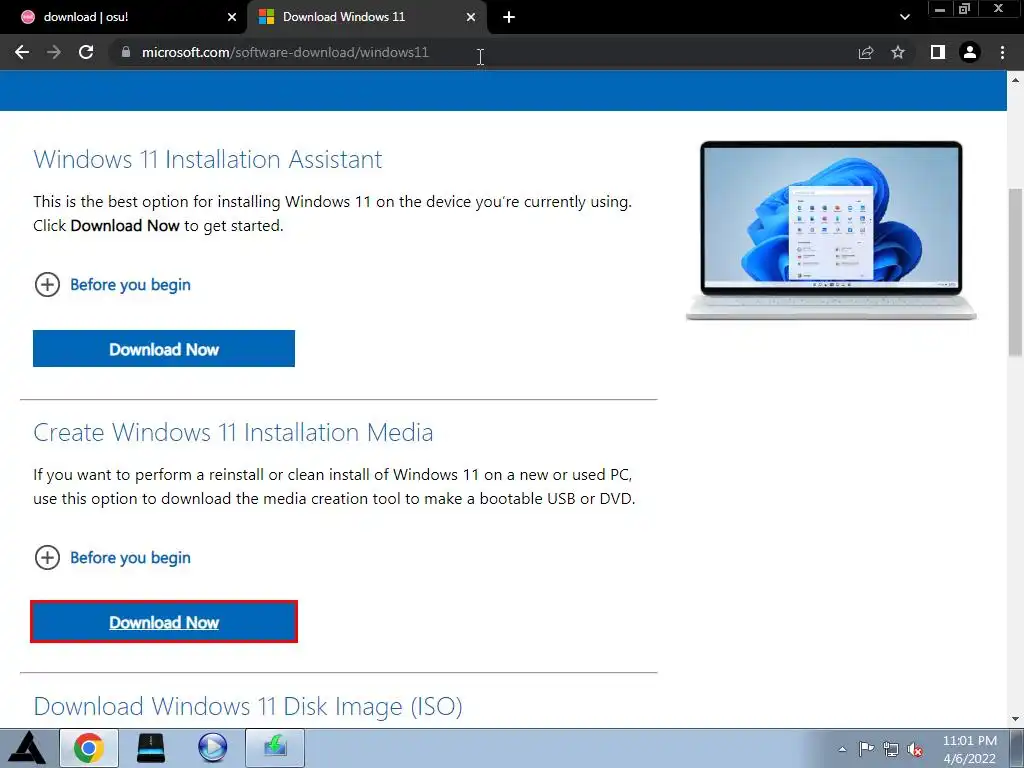Click Download Now for Installation Assistant

coord(164,349)
